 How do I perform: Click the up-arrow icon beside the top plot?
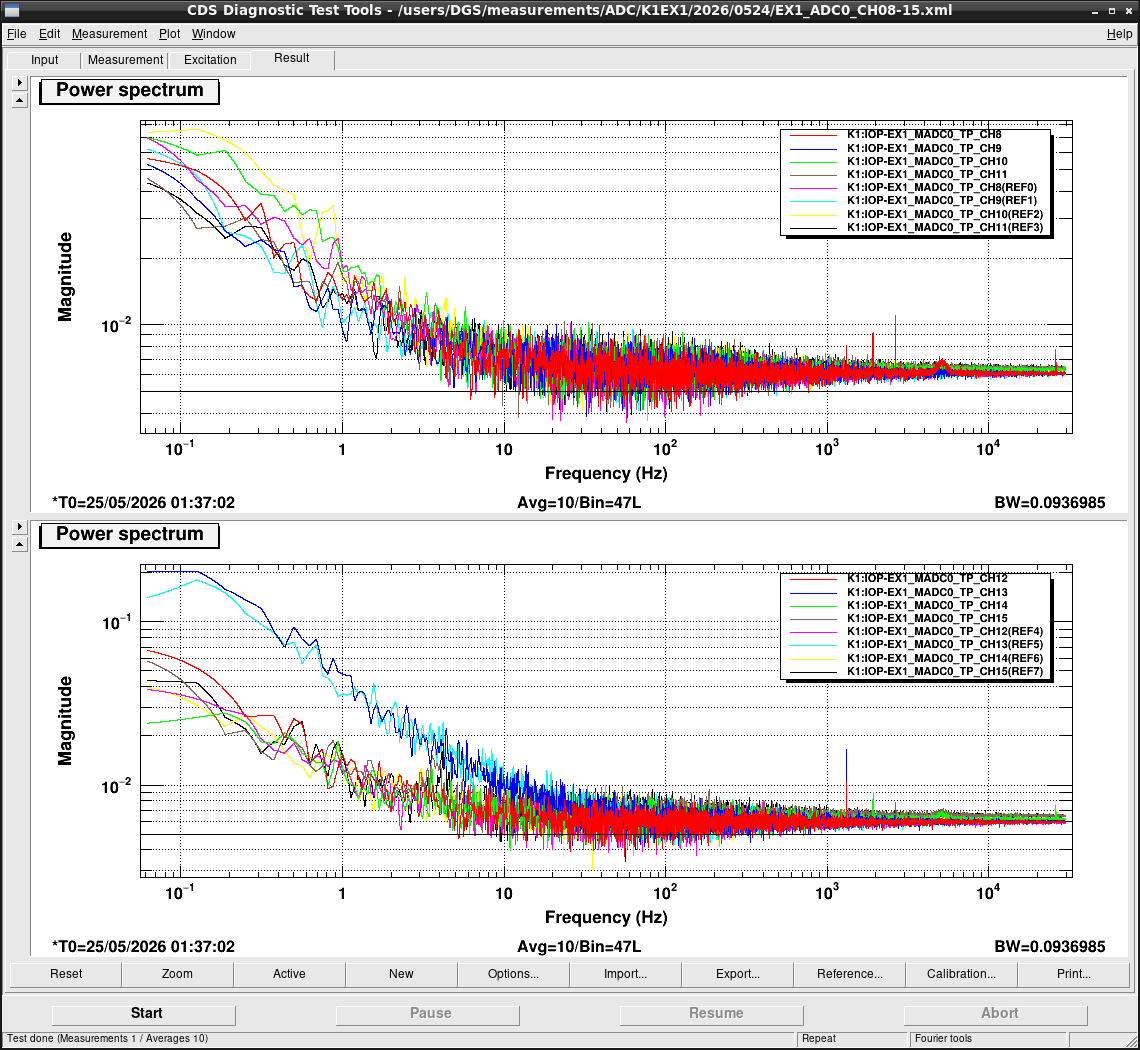click(20, 100)
